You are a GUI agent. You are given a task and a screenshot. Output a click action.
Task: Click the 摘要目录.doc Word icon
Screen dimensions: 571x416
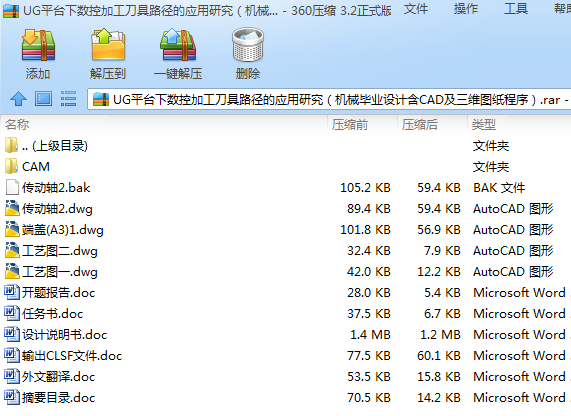point(12,397)
